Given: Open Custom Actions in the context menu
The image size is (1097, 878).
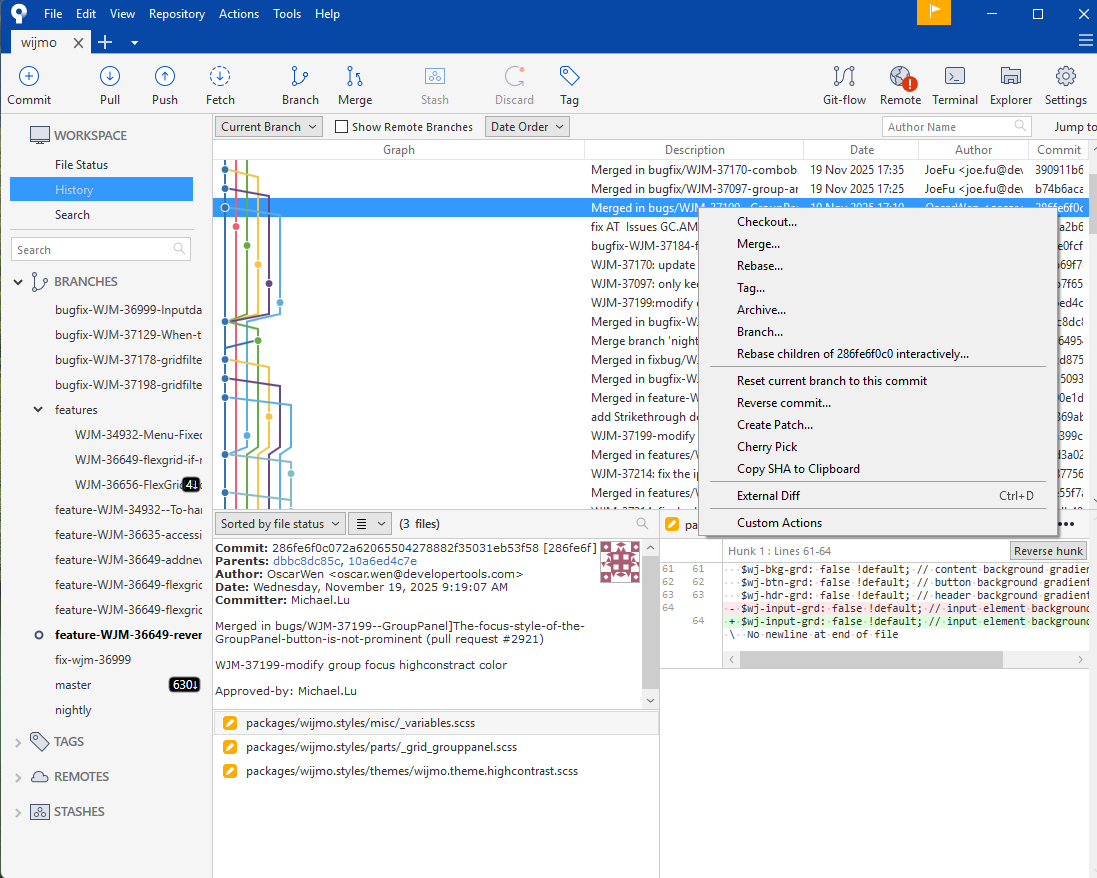Looking at the screenshot, I should (x=877, y=523).
